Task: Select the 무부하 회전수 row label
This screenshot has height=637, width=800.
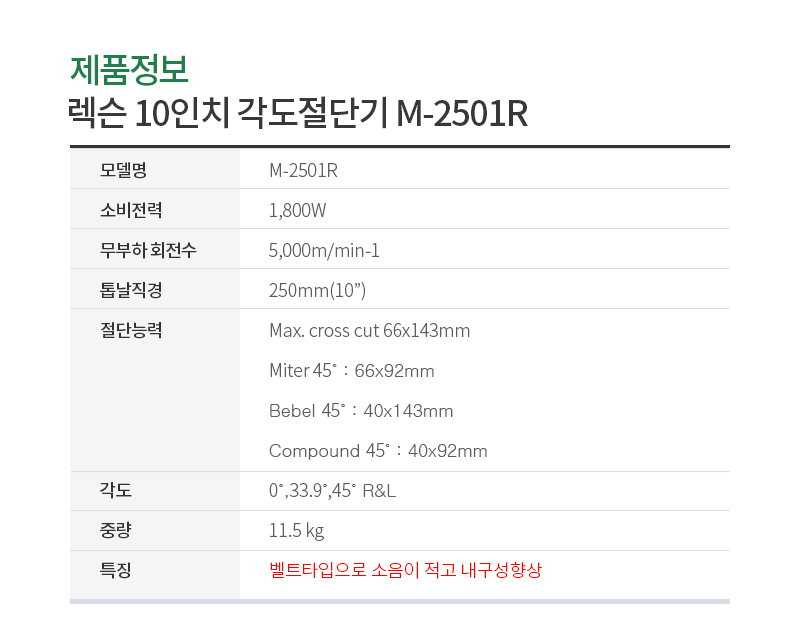Action: [x=148, y=250]
